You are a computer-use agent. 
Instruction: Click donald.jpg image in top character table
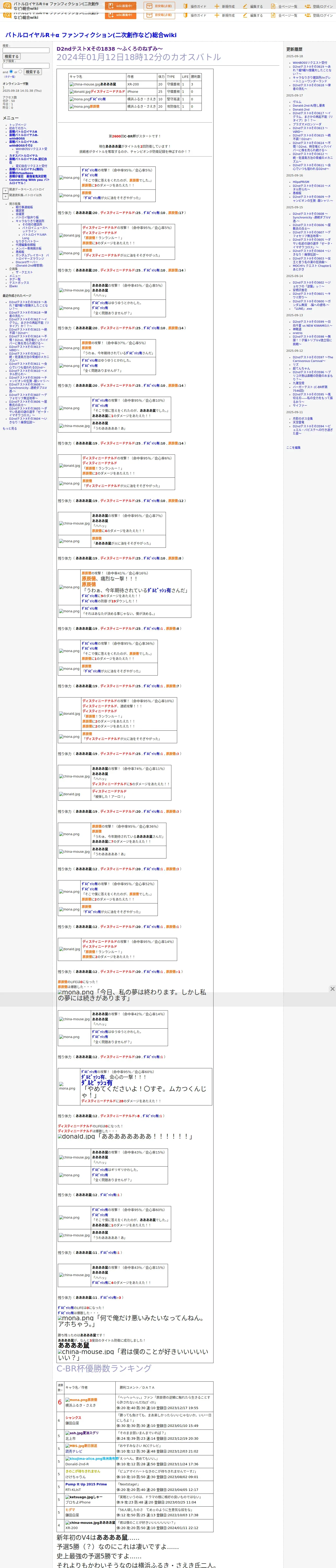click(79, 92)
